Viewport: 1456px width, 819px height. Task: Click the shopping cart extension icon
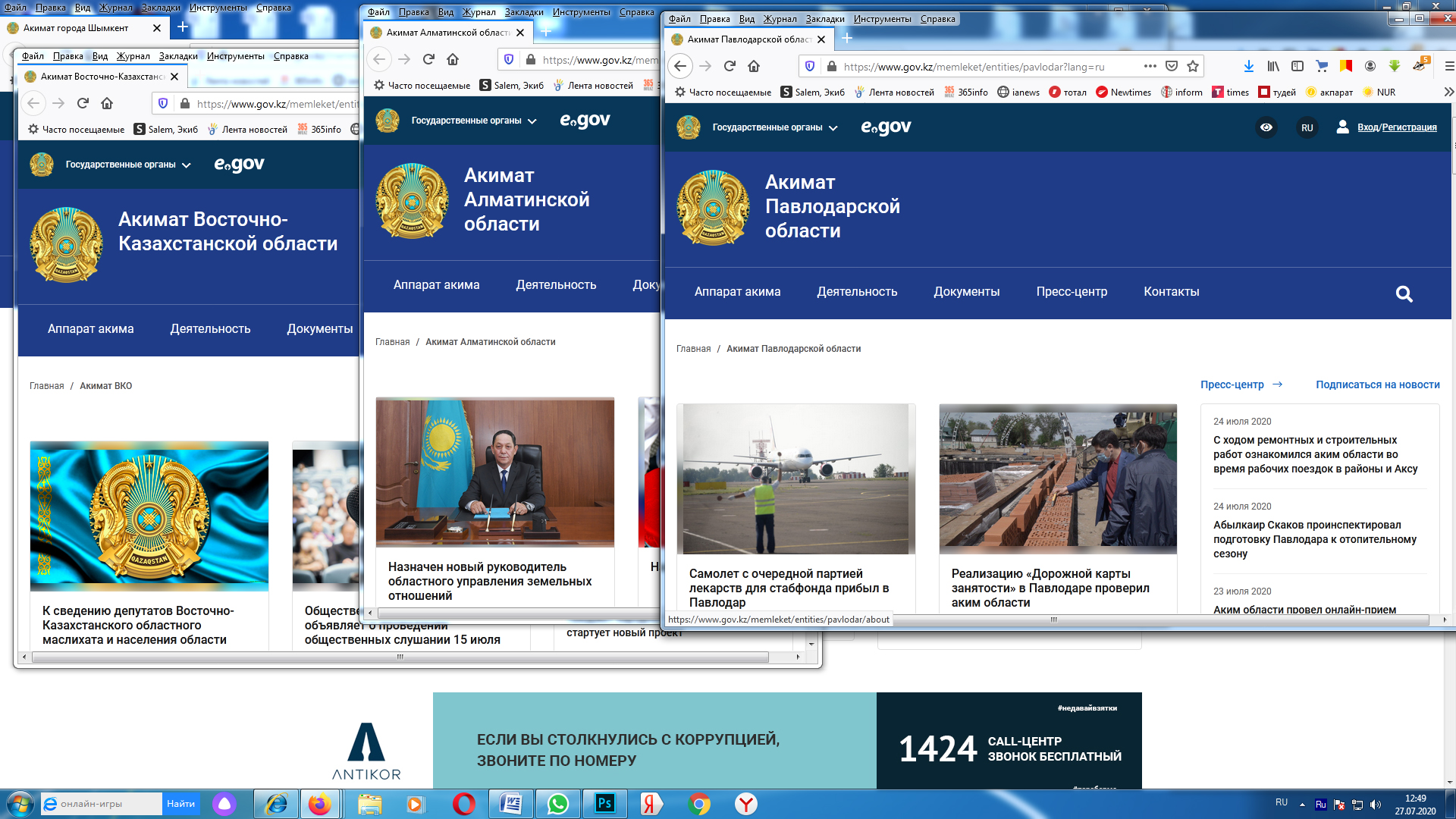pos(1322,67)
